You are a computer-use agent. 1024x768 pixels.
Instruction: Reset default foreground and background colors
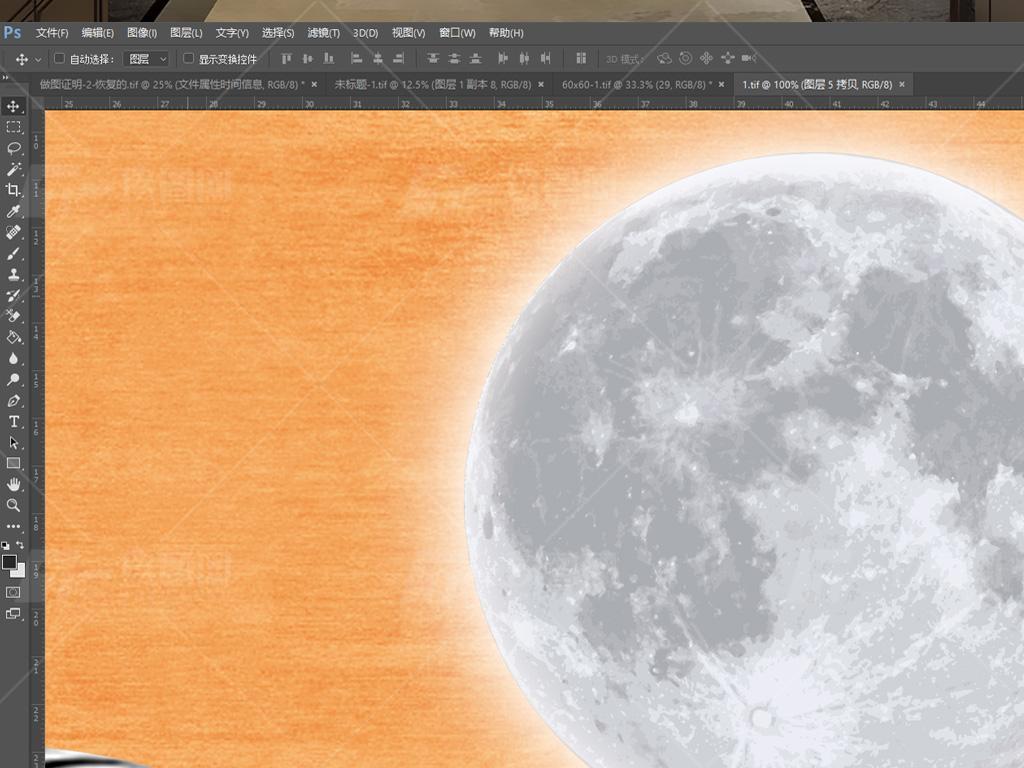coord(5,545)
